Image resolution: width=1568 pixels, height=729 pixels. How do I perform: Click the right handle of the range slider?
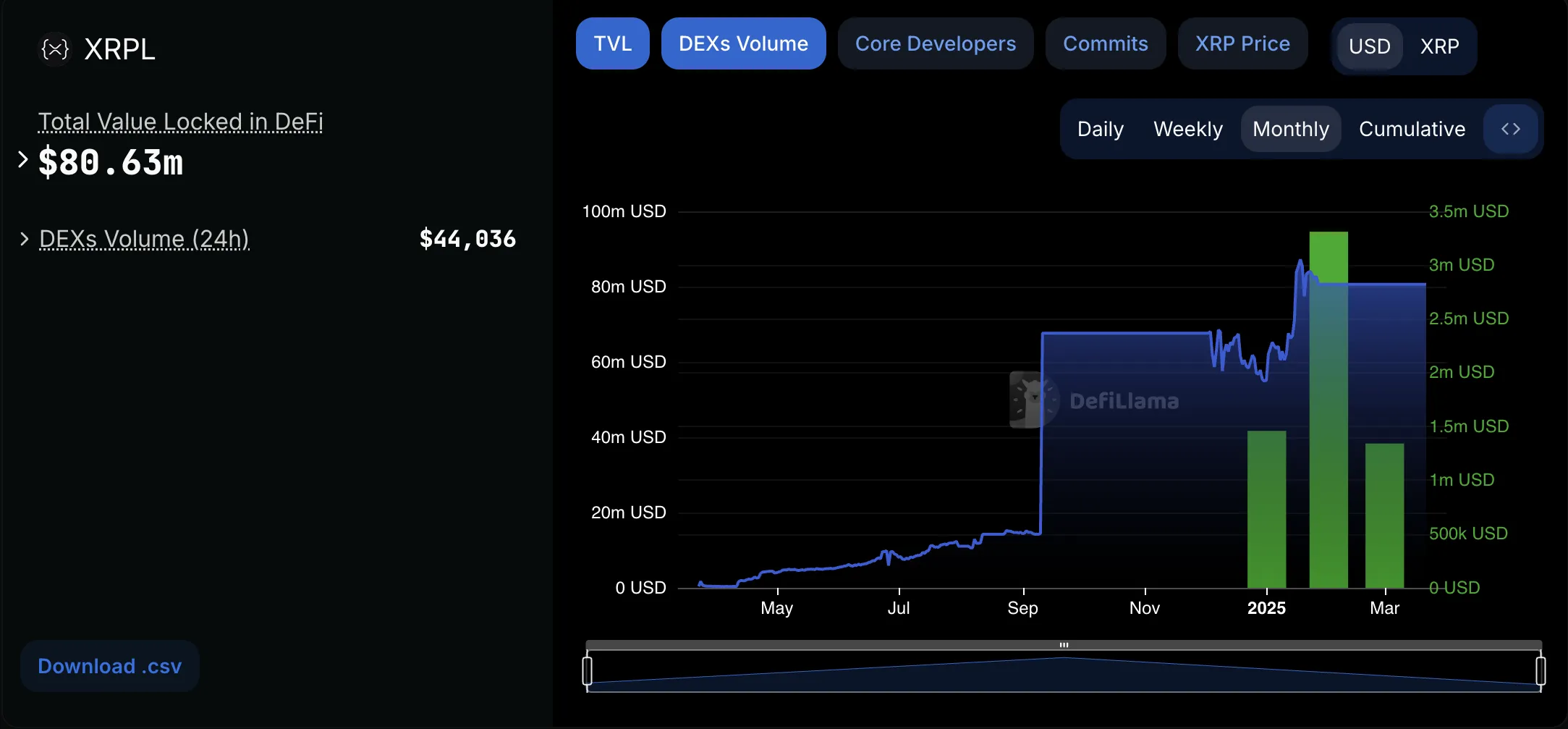(x=1541, y=670)
